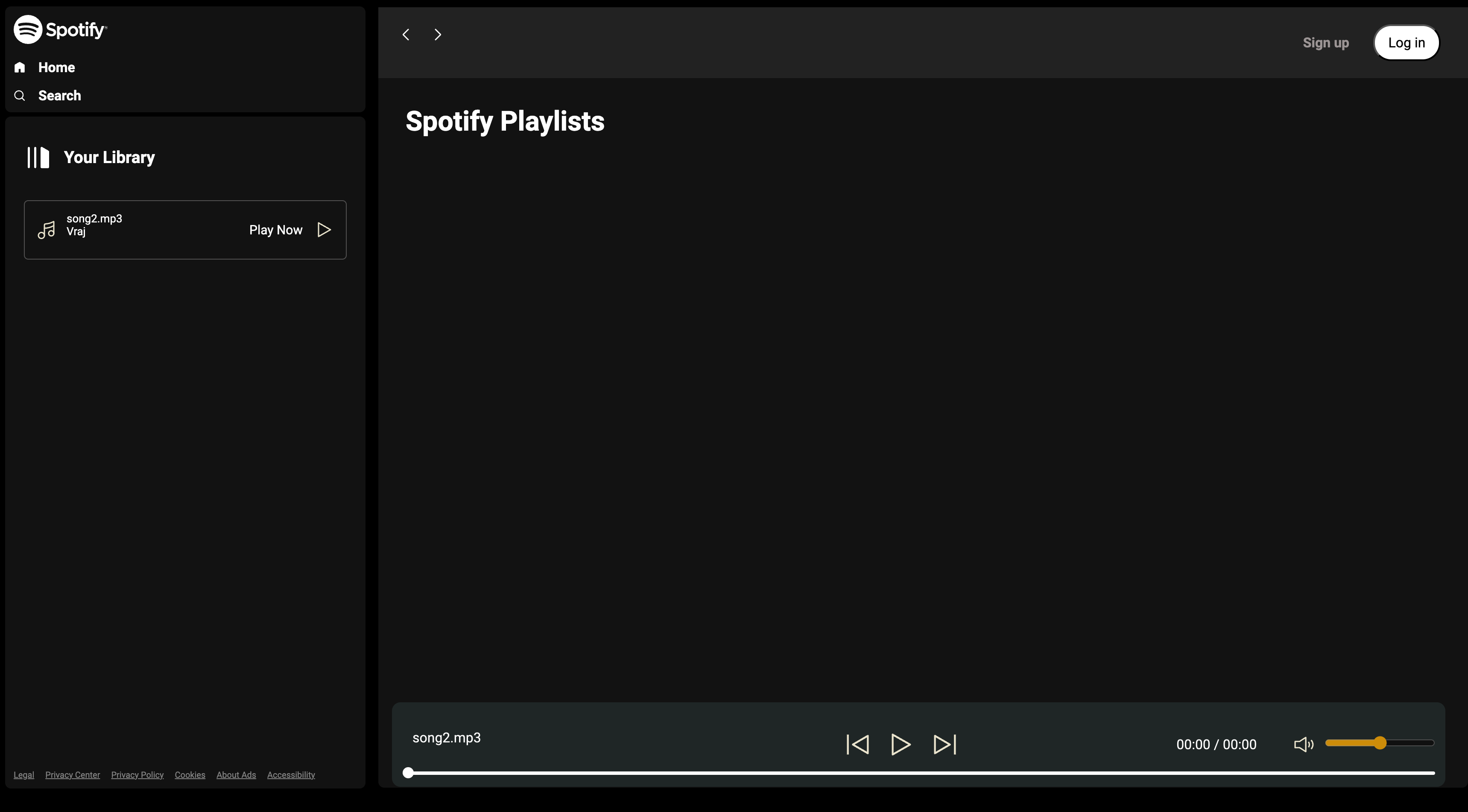Screen dimensions: 1468x812
Task: Play the current song in player bar
Action: (x=901, y=744)
